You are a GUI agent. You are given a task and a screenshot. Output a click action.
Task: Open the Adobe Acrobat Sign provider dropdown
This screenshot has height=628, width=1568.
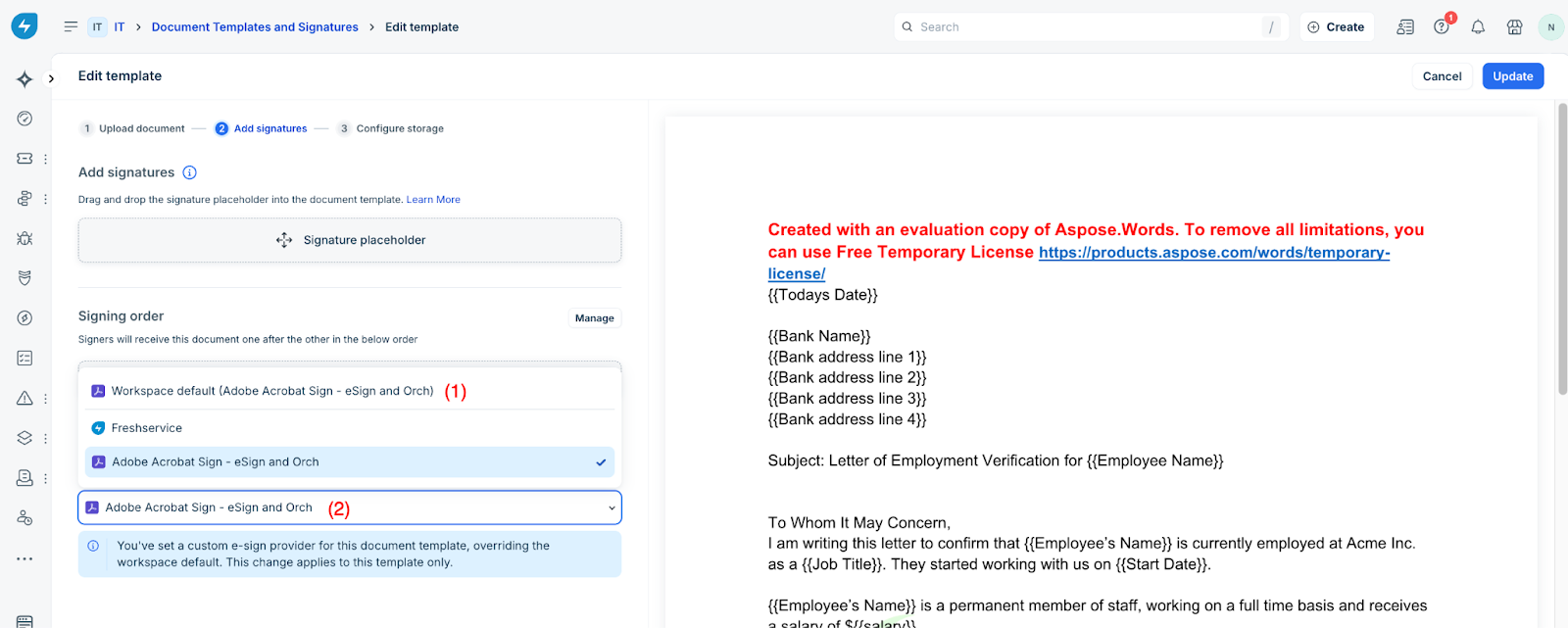click(350, 507)
